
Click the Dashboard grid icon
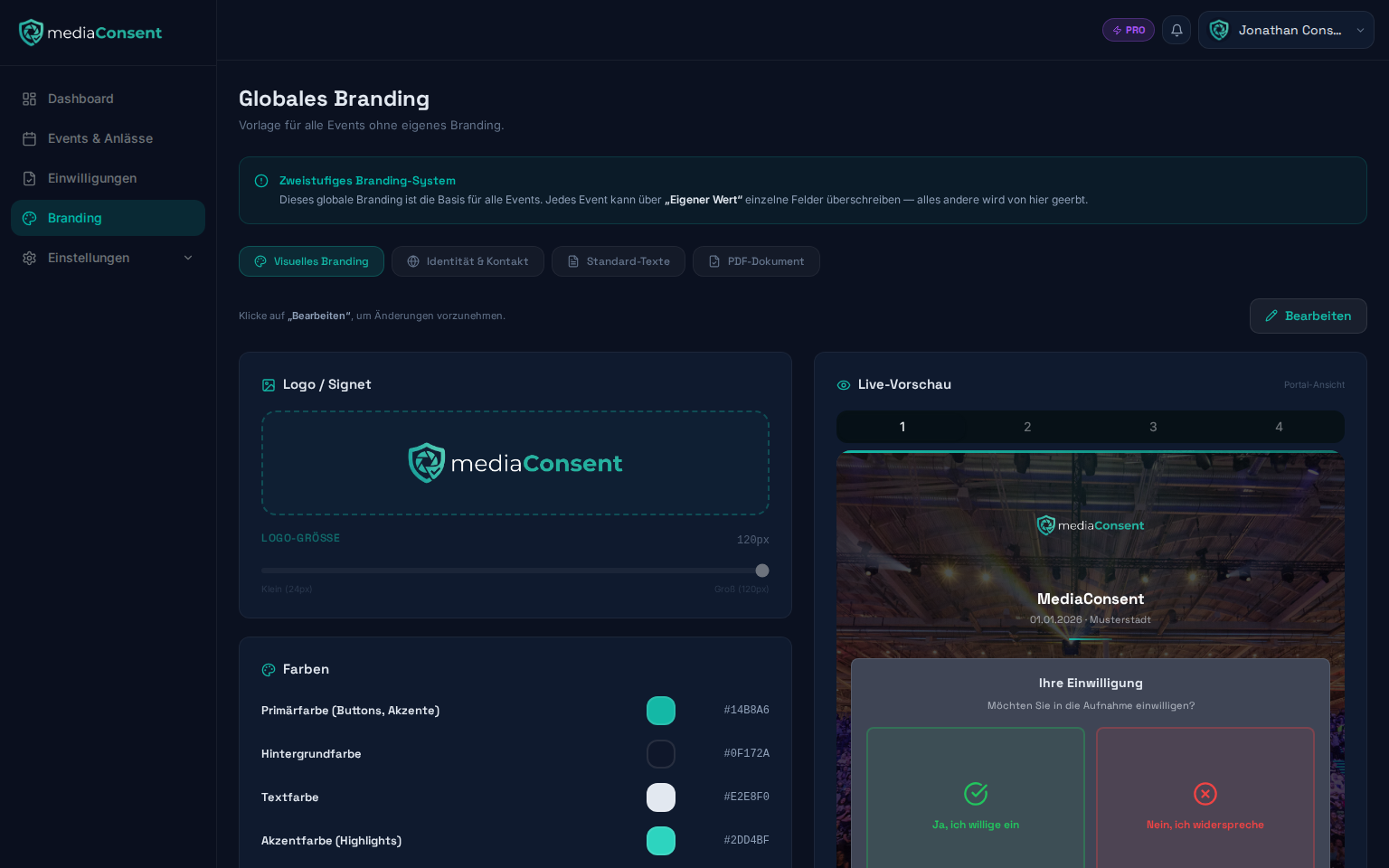click(30, 99)
